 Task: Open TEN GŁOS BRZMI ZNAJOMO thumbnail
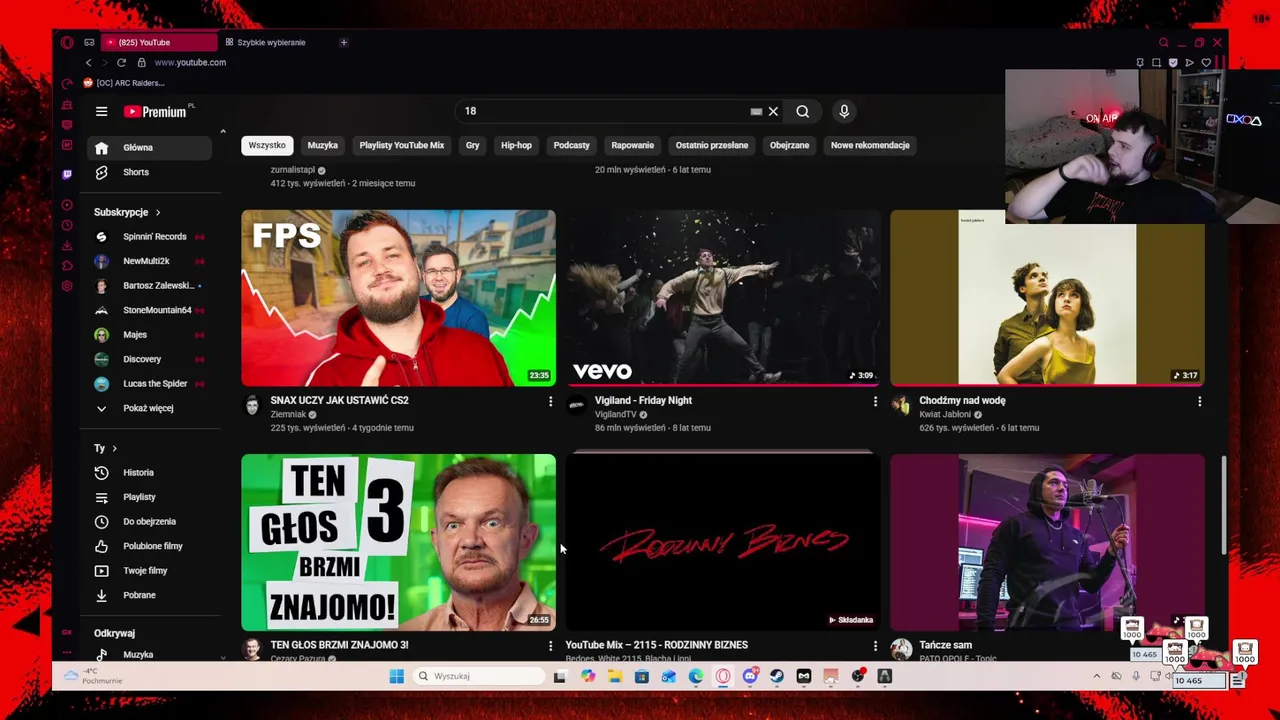click(x=398, y=543)
